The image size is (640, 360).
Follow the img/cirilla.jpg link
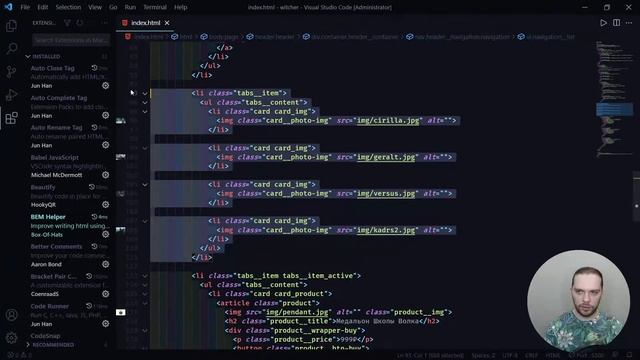(x=388, y=120)
